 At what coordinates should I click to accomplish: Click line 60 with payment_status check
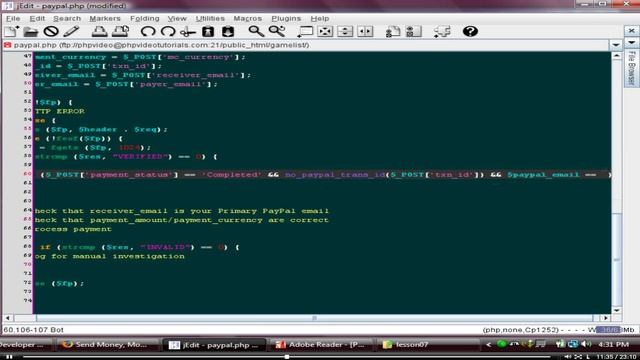click(x=322, y=175)
